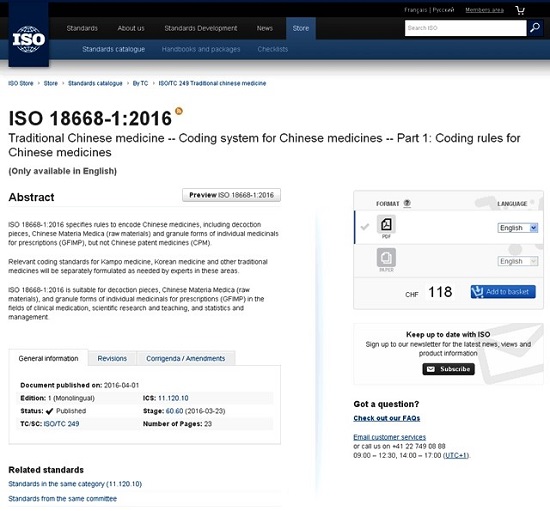Select the paper format icon
Viewport: 550px width, 511px height.
(386, 257)
